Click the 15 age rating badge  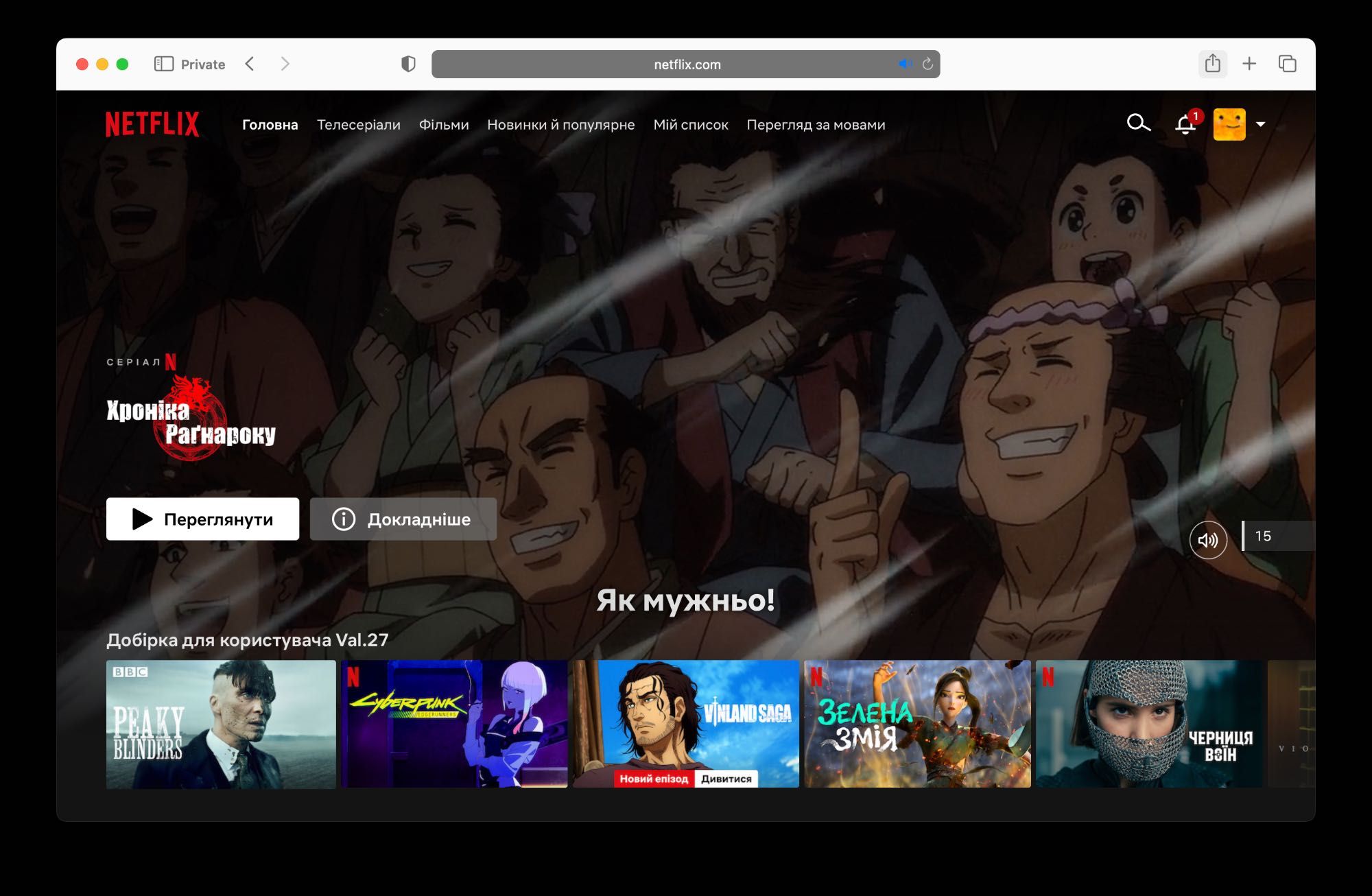click(1278, 536)
